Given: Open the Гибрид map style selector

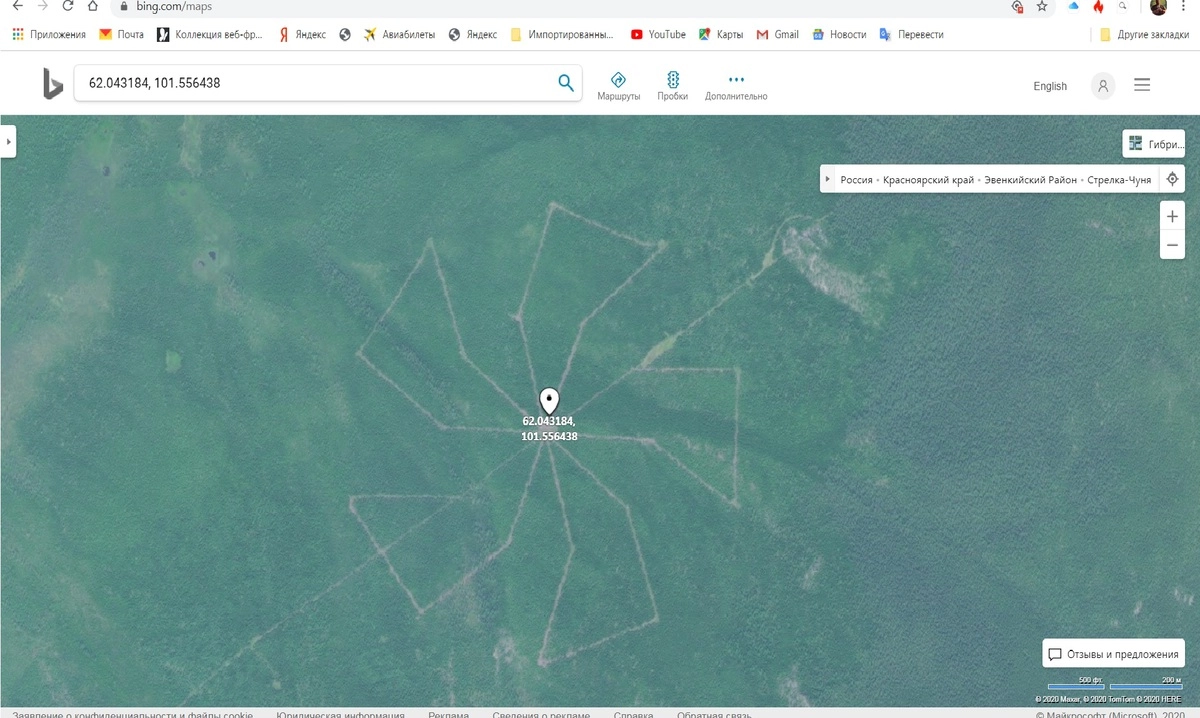Looking at the screenshot, I should (1154, 144).
